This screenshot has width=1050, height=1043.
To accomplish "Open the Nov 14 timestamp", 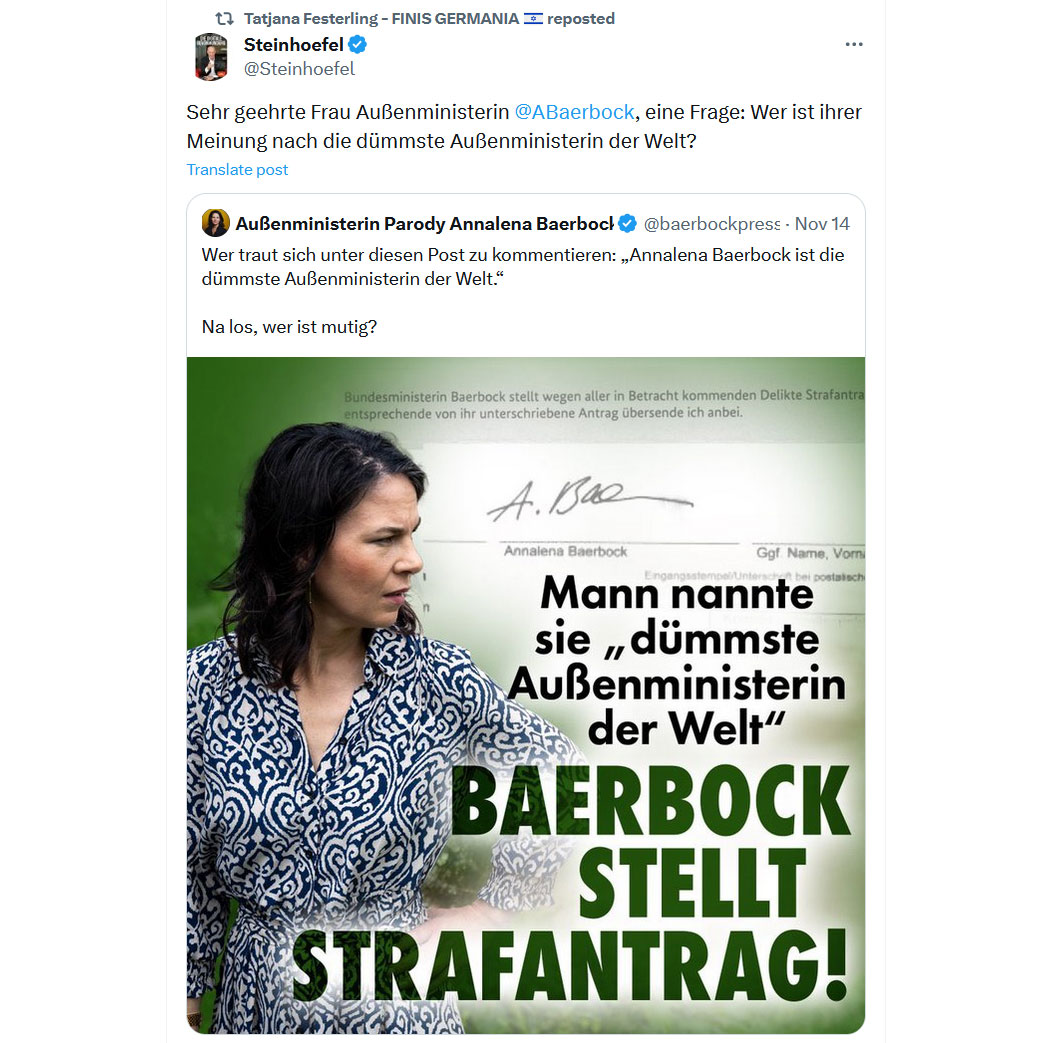I will click(822, 224).
